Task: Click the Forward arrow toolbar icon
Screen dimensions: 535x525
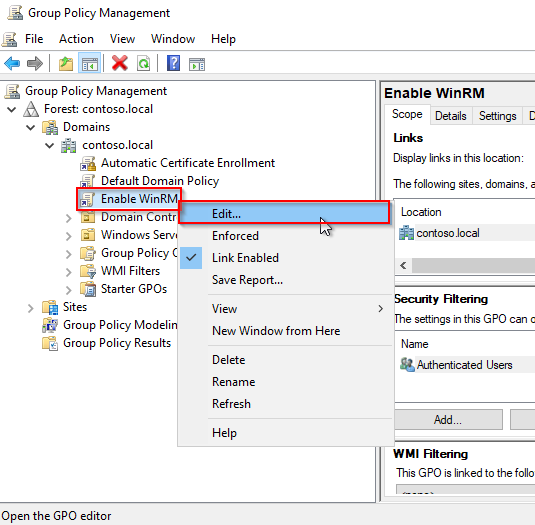Action: click(x=34, y=63)
